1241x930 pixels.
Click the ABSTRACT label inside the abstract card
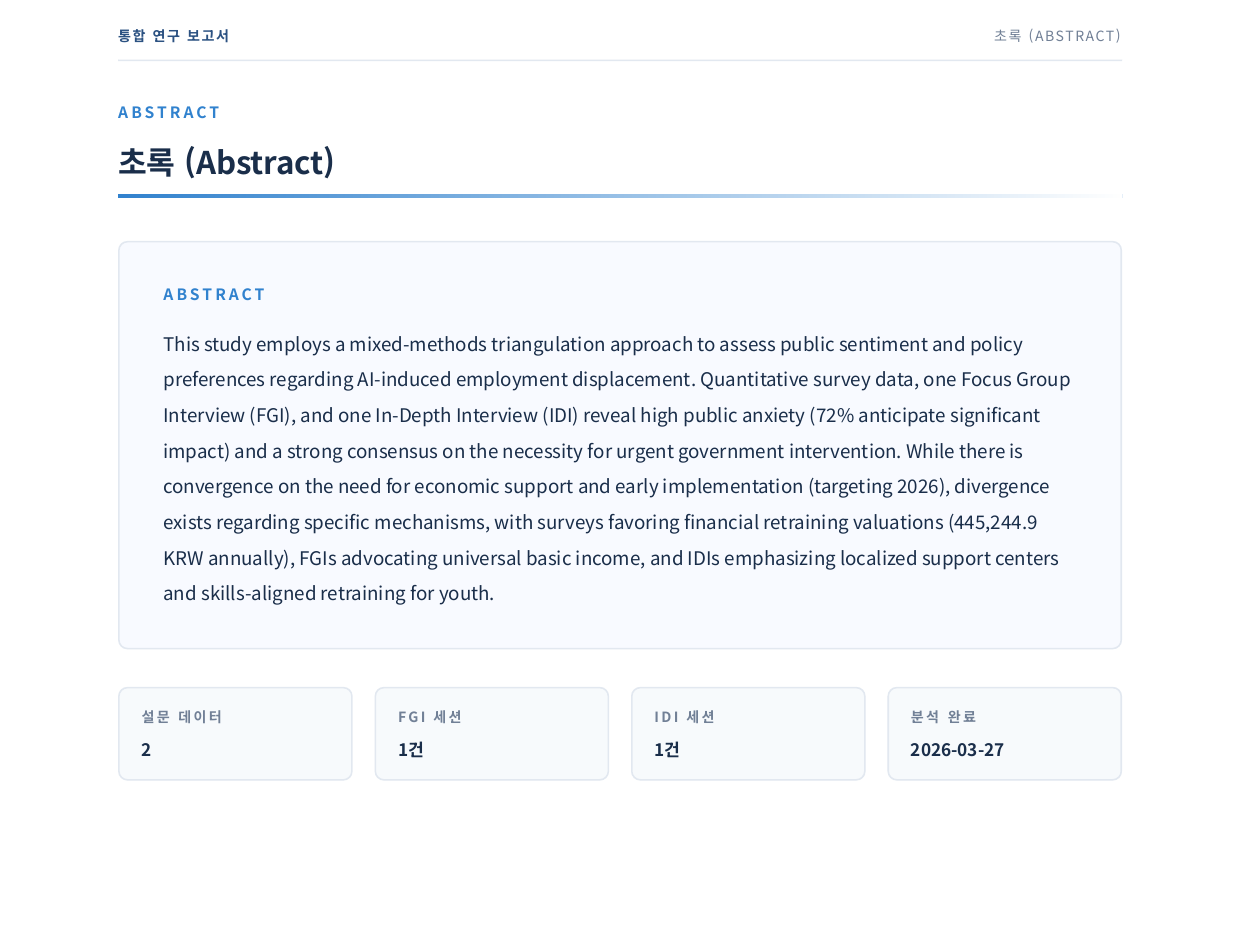tap(215, 294)
